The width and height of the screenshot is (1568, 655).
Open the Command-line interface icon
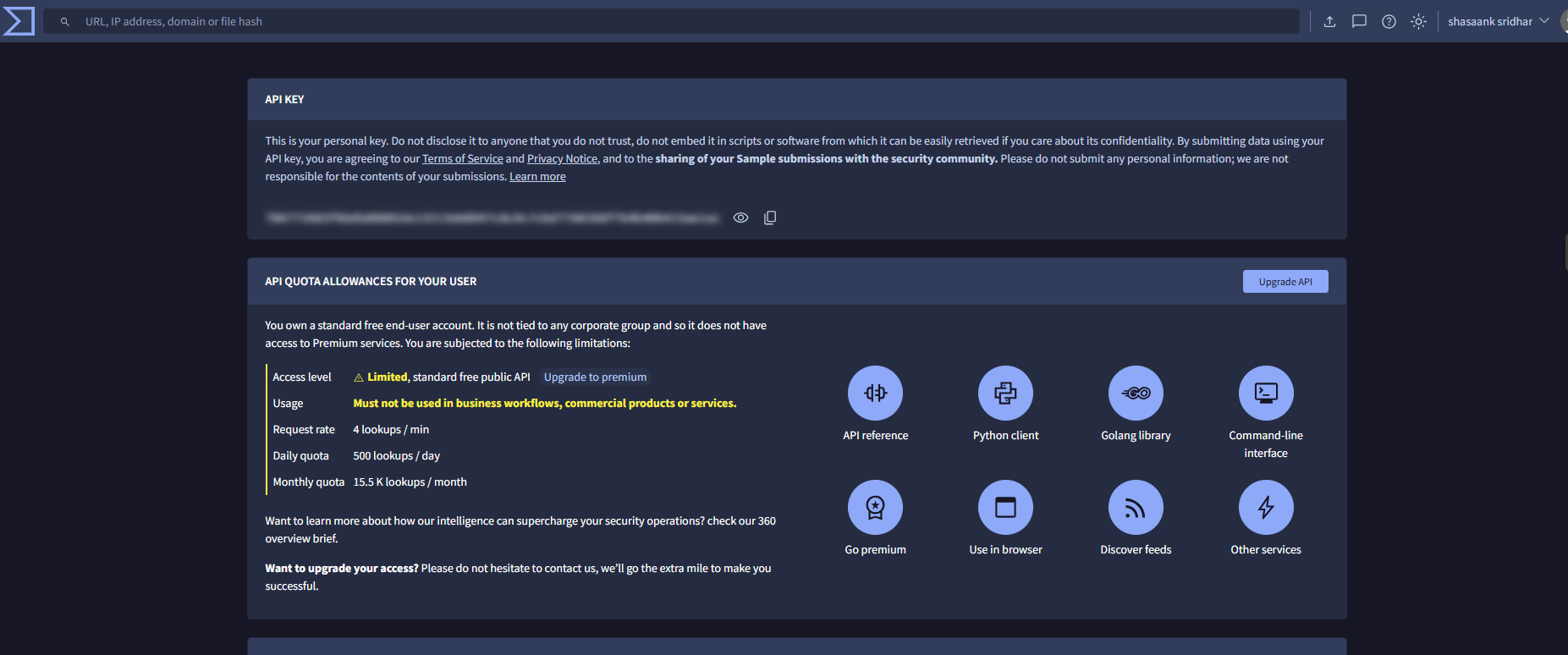(1266, 393)
